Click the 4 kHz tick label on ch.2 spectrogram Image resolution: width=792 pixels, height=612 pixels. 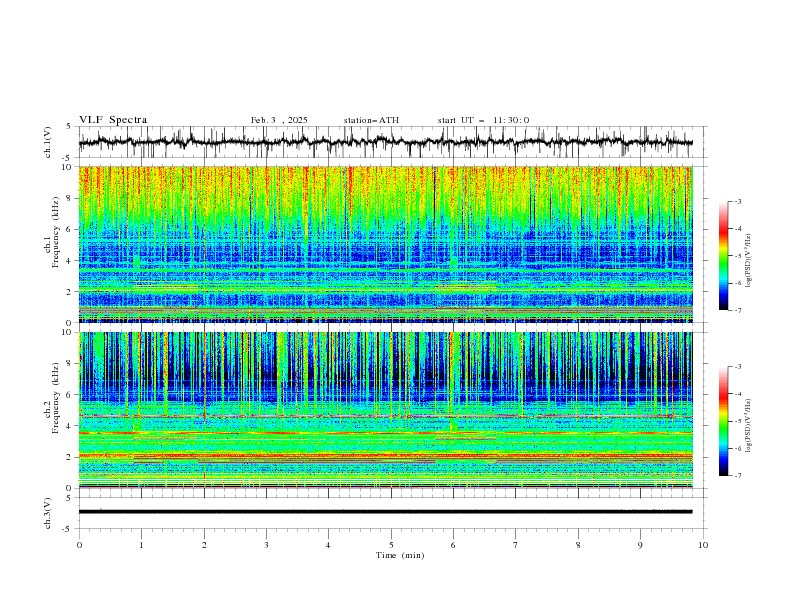coord(71,426)
